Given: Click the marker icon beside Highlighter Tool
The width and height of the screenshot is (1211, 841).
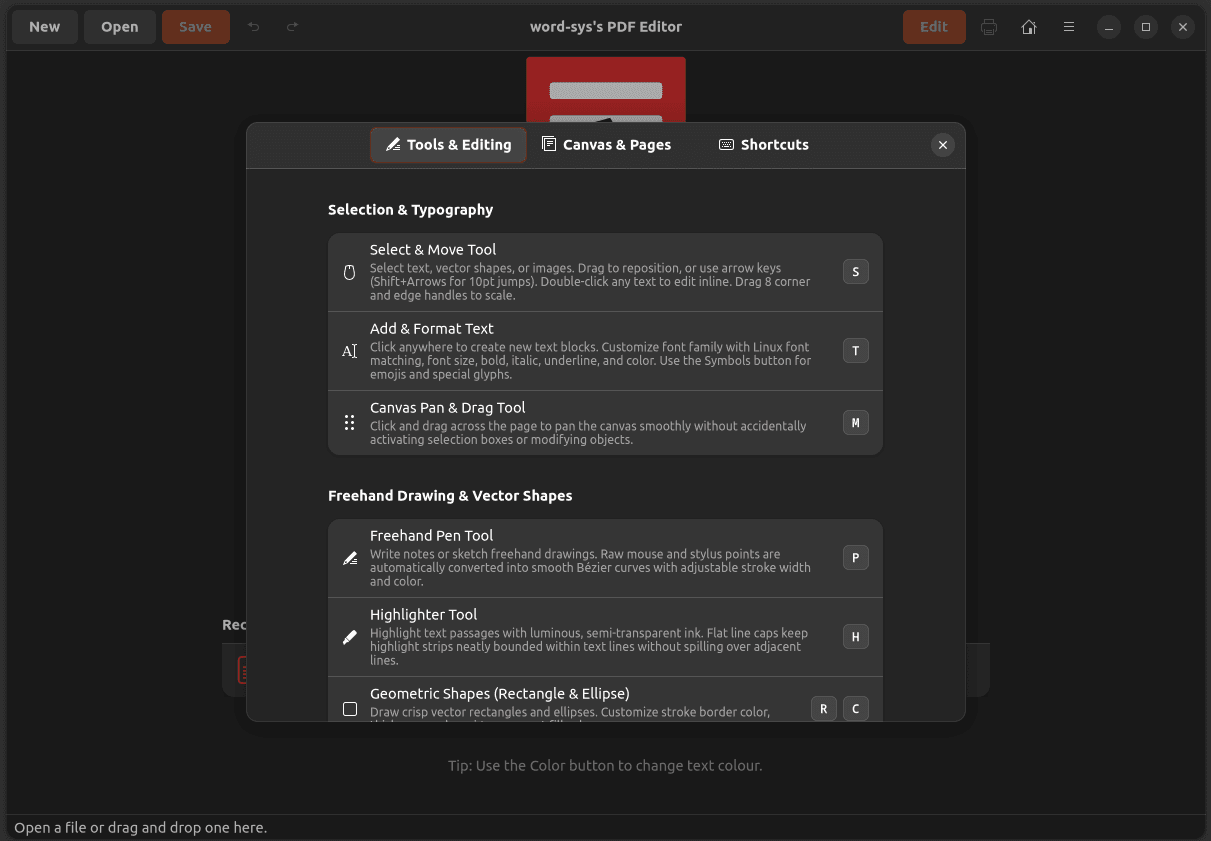Looking at the screenshot, I should [349, 637].
